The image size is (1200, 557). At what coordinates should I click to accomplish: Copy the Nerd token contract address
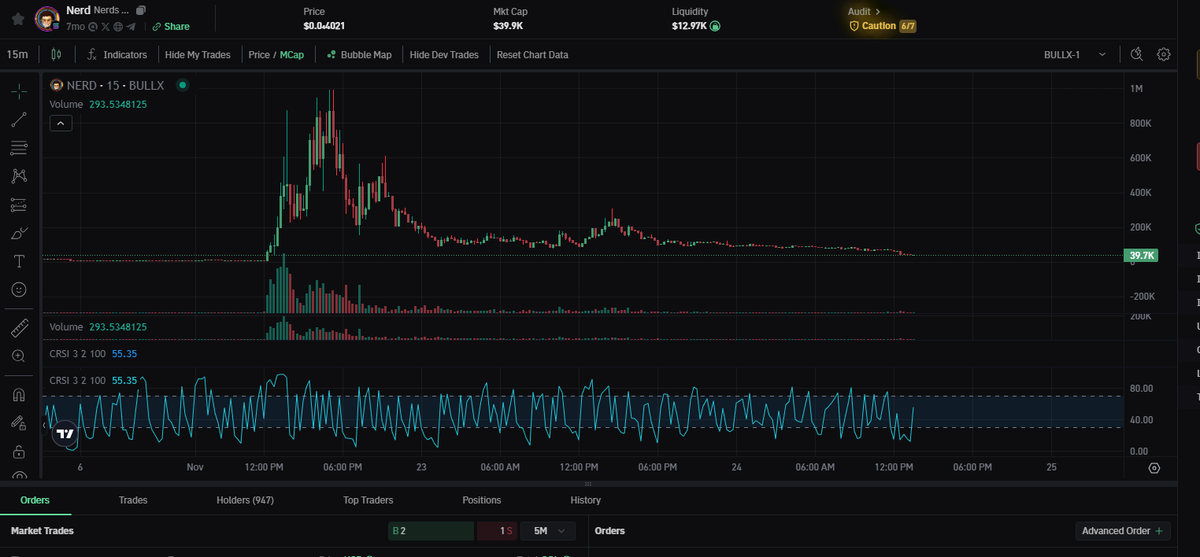point(141,10)
